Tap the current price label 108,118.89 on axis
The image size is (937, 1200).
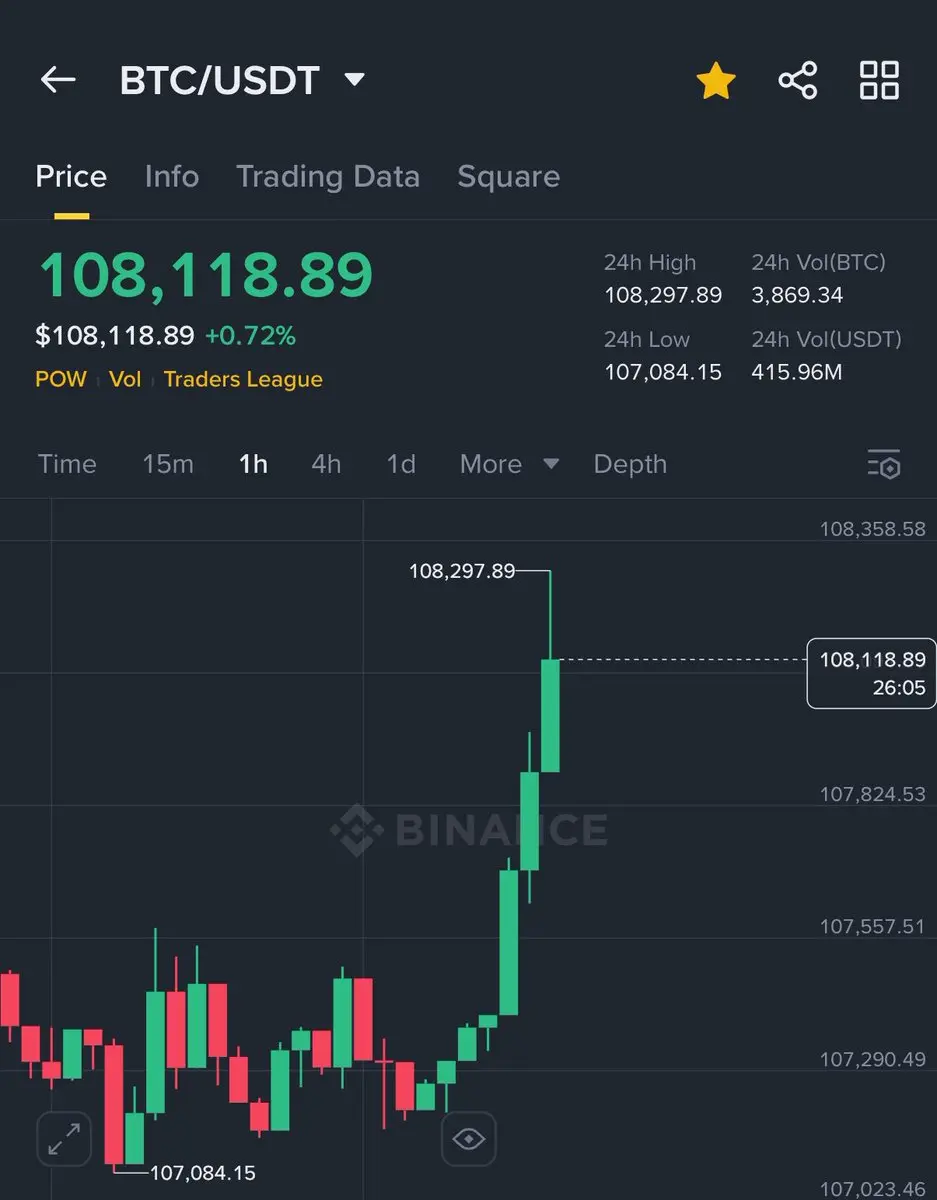(x=871, y=673)
